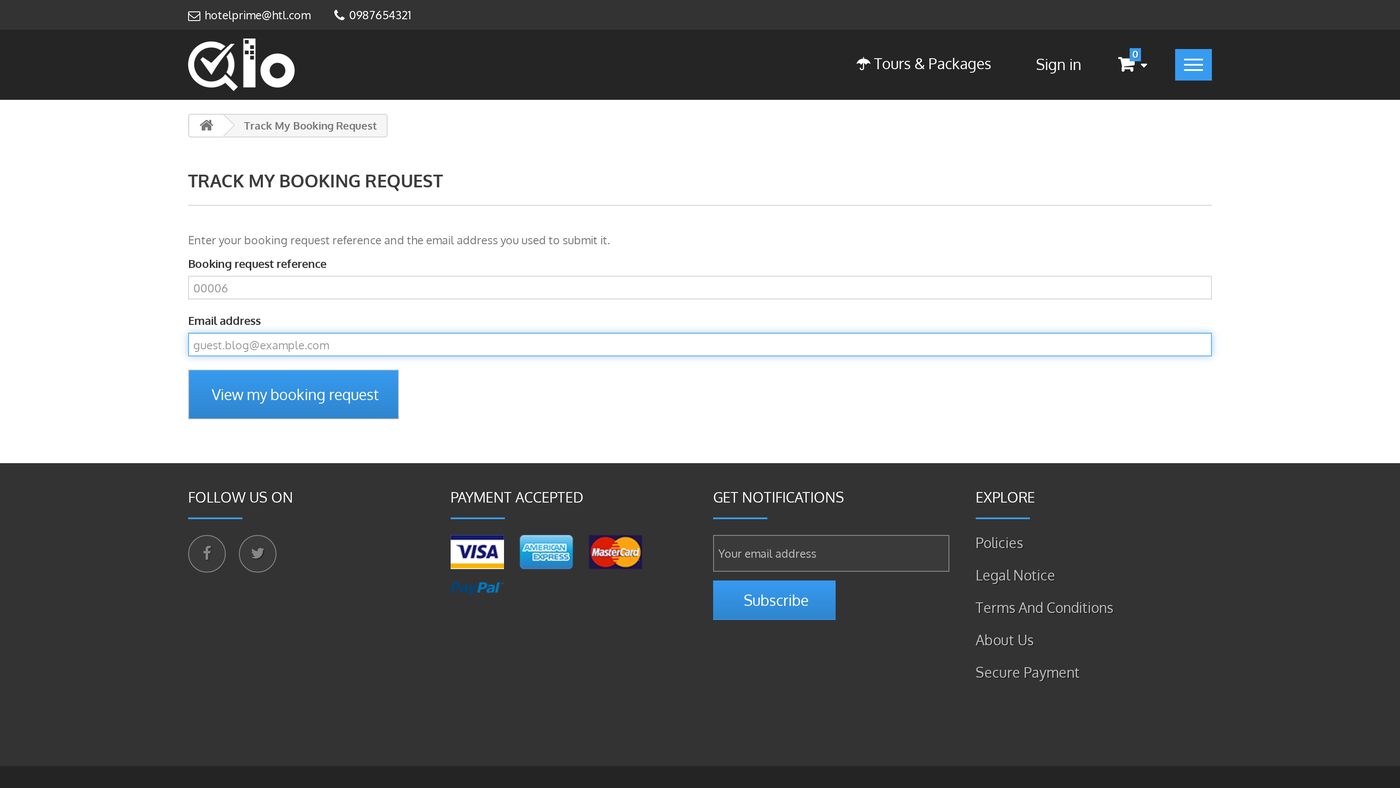Click the Subscribe button
1400x788 pixels.
tap(774, 600)
